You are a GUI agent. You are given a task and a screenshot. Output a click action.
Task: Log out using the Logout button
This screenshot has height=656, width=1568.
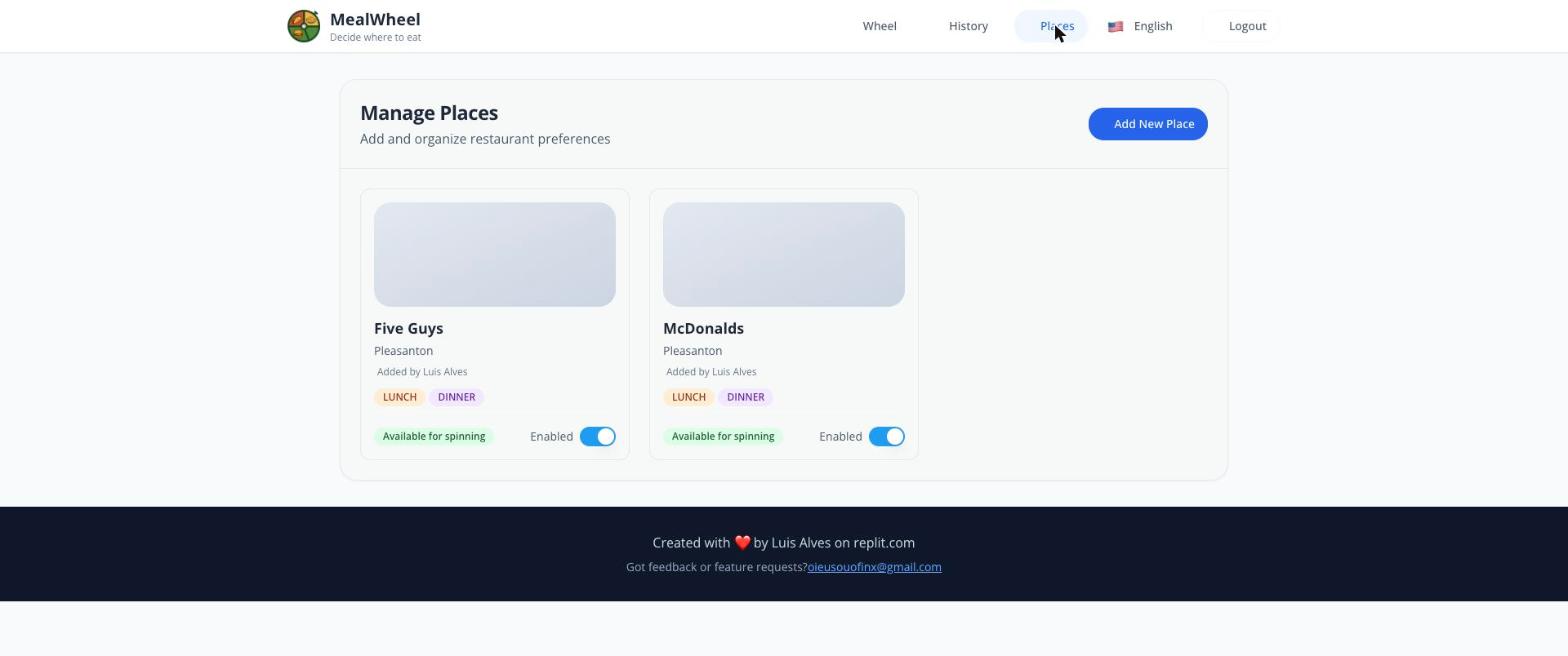(x=1247, y=26)
